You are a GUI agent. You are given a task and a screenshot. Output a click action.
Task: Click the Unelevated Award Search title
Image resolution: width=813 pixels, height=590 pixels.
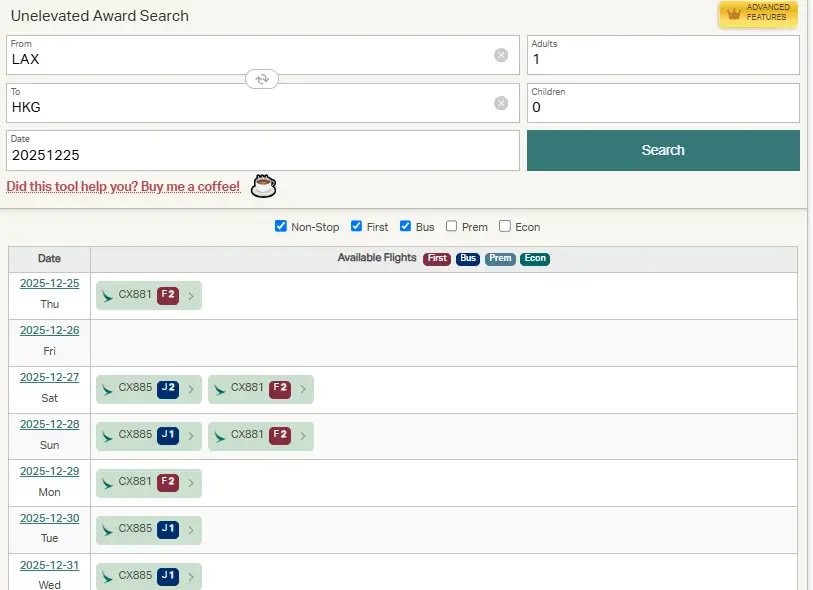click(100, 16)
